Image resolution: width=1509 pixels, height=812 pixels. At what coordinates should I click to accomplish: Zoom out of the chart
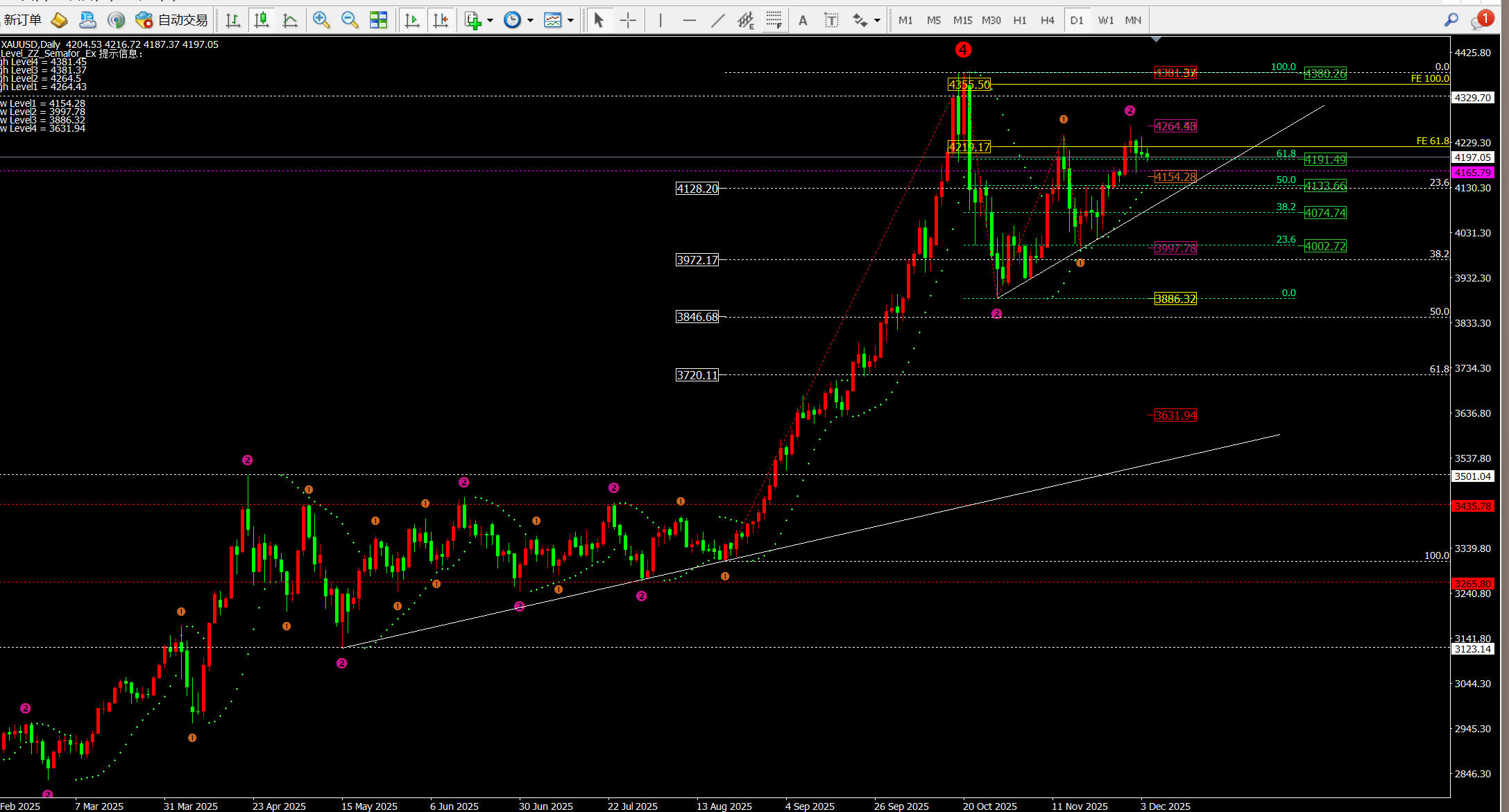coord(349,19)
